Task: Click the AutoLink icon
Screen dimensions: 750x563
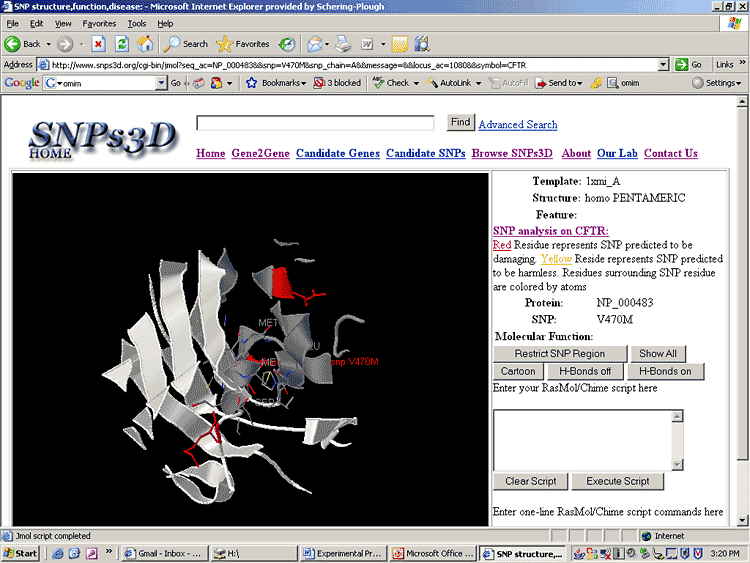Action: tap(432, 83)
